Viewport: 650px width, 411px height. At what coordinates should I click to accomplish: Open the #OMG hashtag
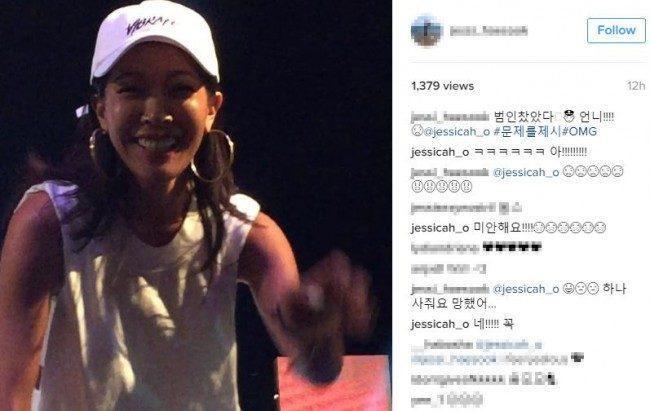pyautogui.click(x=580, y=132)
